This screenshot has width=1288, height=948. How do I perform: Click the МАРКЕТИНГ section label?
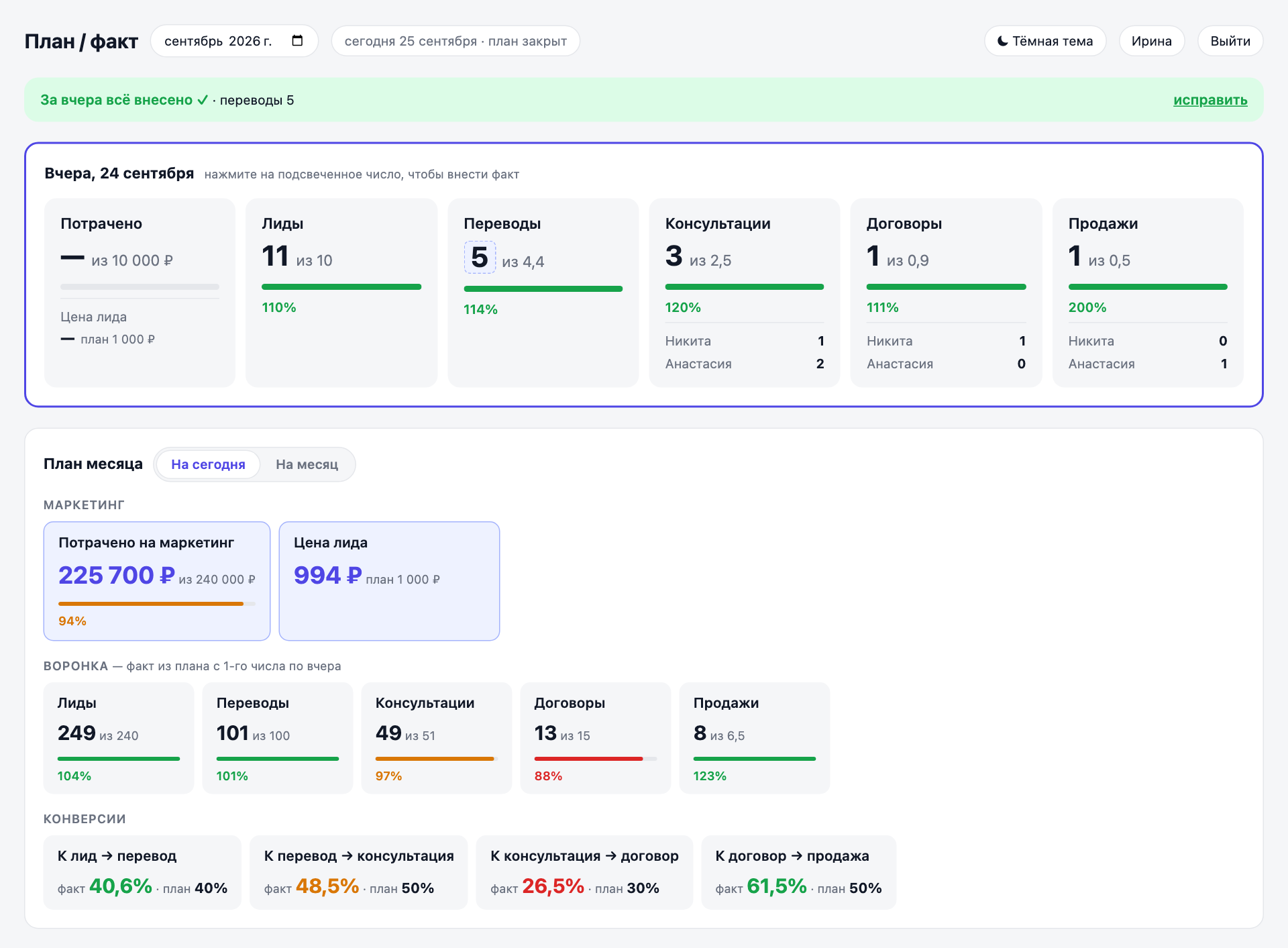84,505
